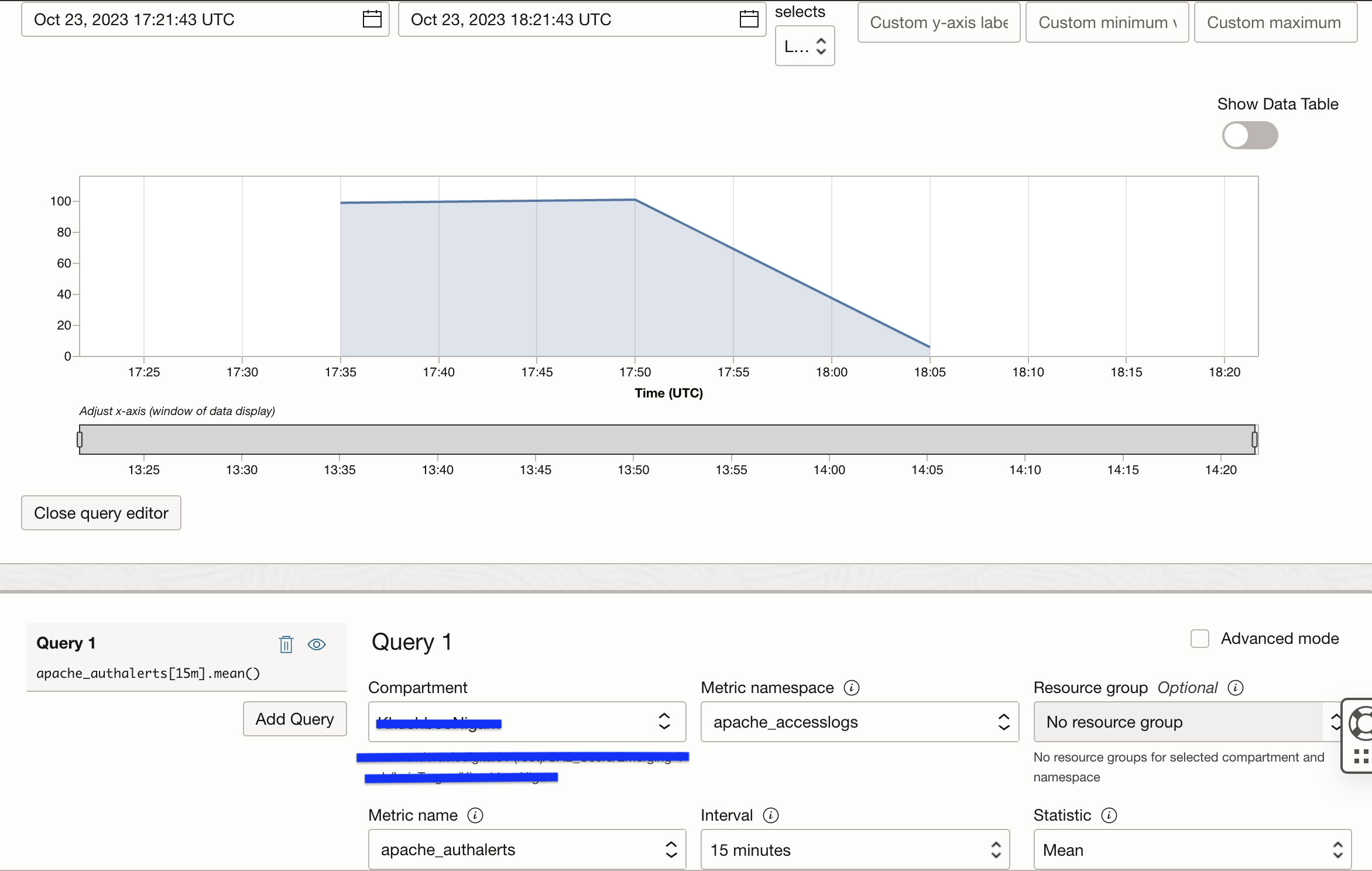Click the Close query editor button
The height and width of the screenshot is (871, 1372).
coord(101,513)
